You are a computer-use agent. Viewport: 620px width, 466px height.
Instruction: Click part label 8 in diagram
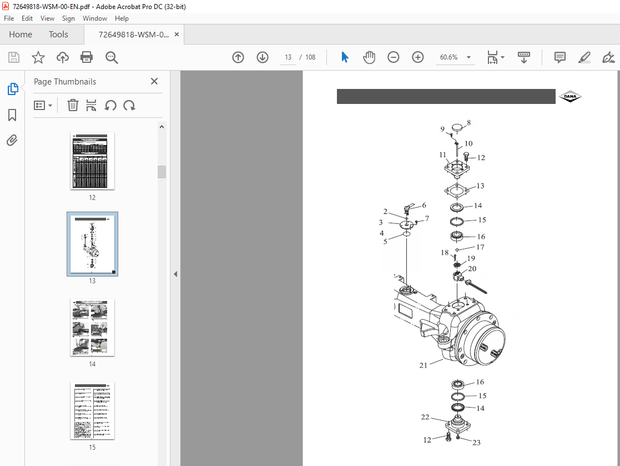pos(469,123)
